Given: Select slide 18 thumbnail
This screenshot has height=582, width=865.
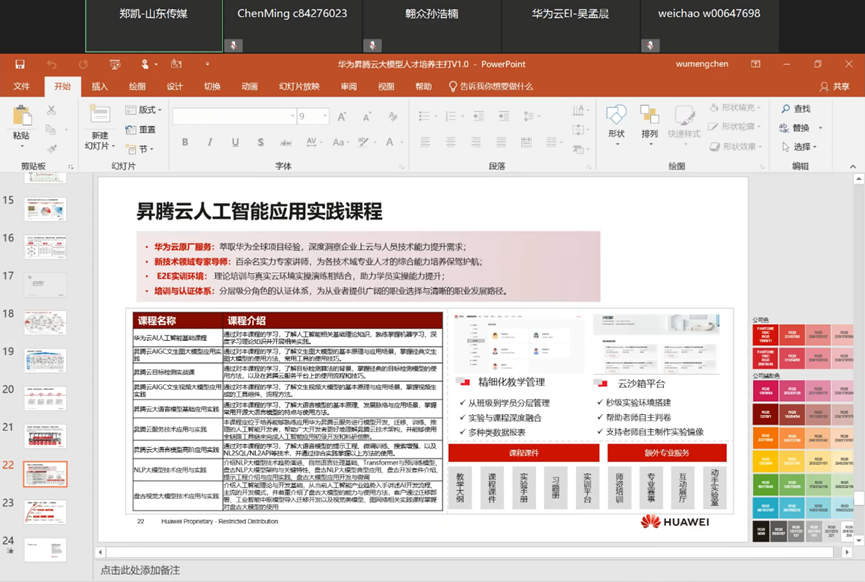Looking at the screenshot, I should (45, 323).
